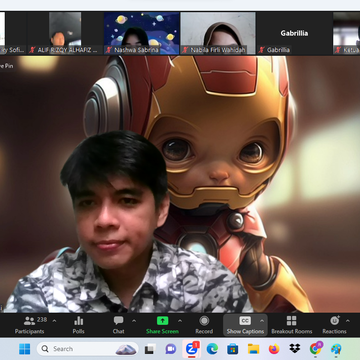Start recording with the Record button
Image resolution: width=360 pixels, height=360 pixels.
[204, 325]
